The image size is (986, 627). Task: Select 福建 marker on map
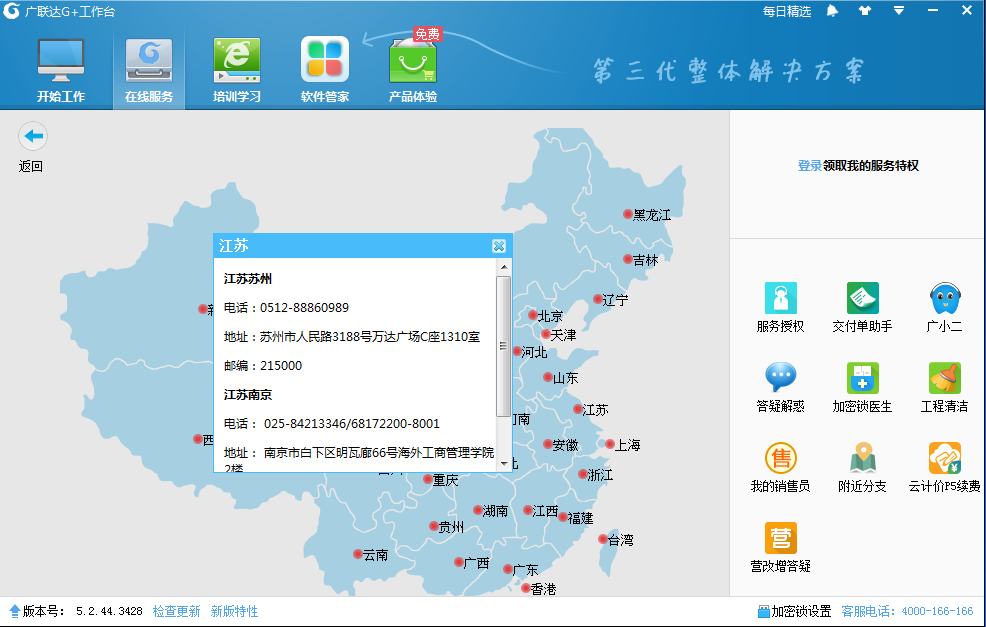tap(563, 517)
